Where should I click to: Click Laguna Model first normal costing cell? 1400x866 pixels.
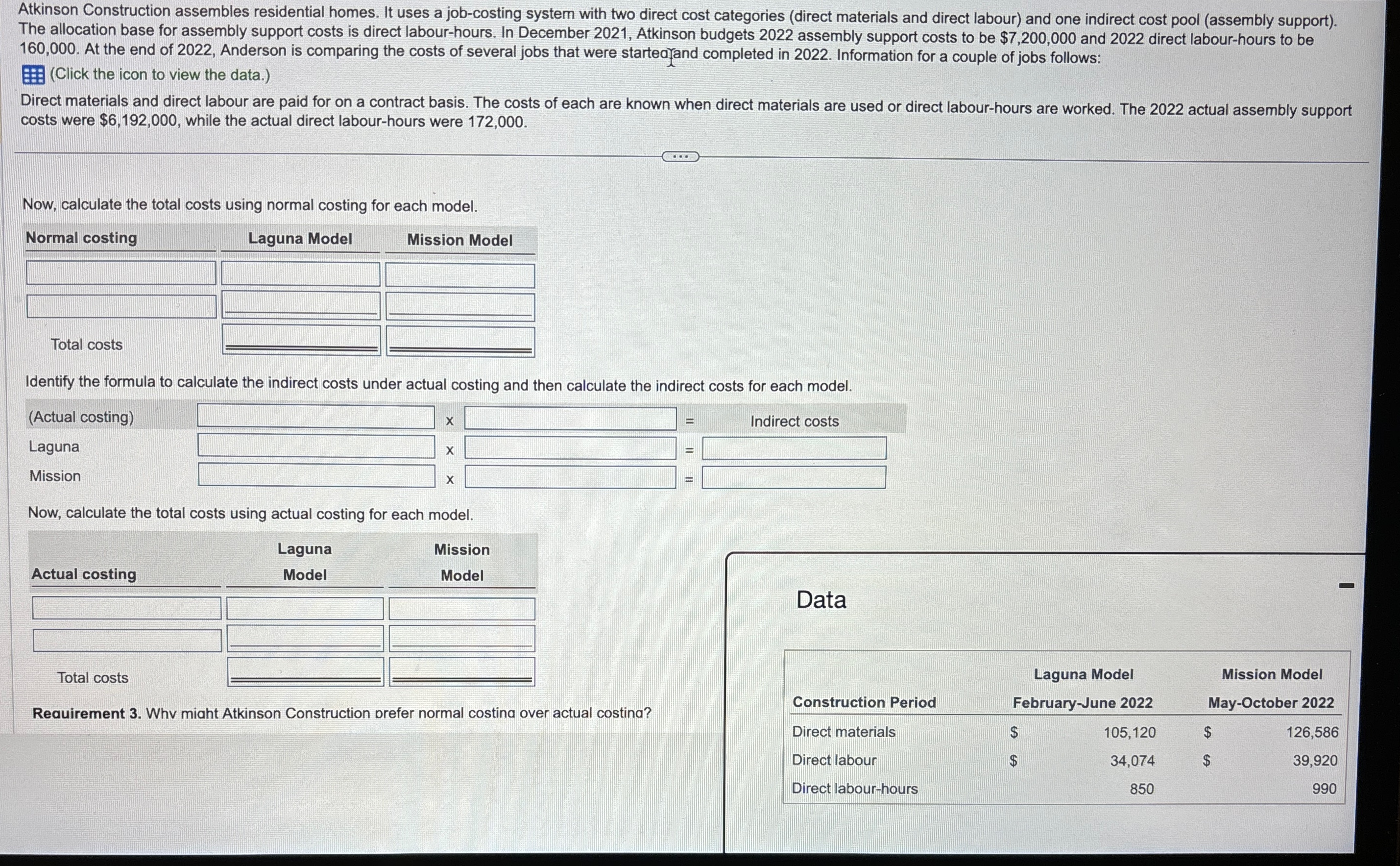[300, 274]
